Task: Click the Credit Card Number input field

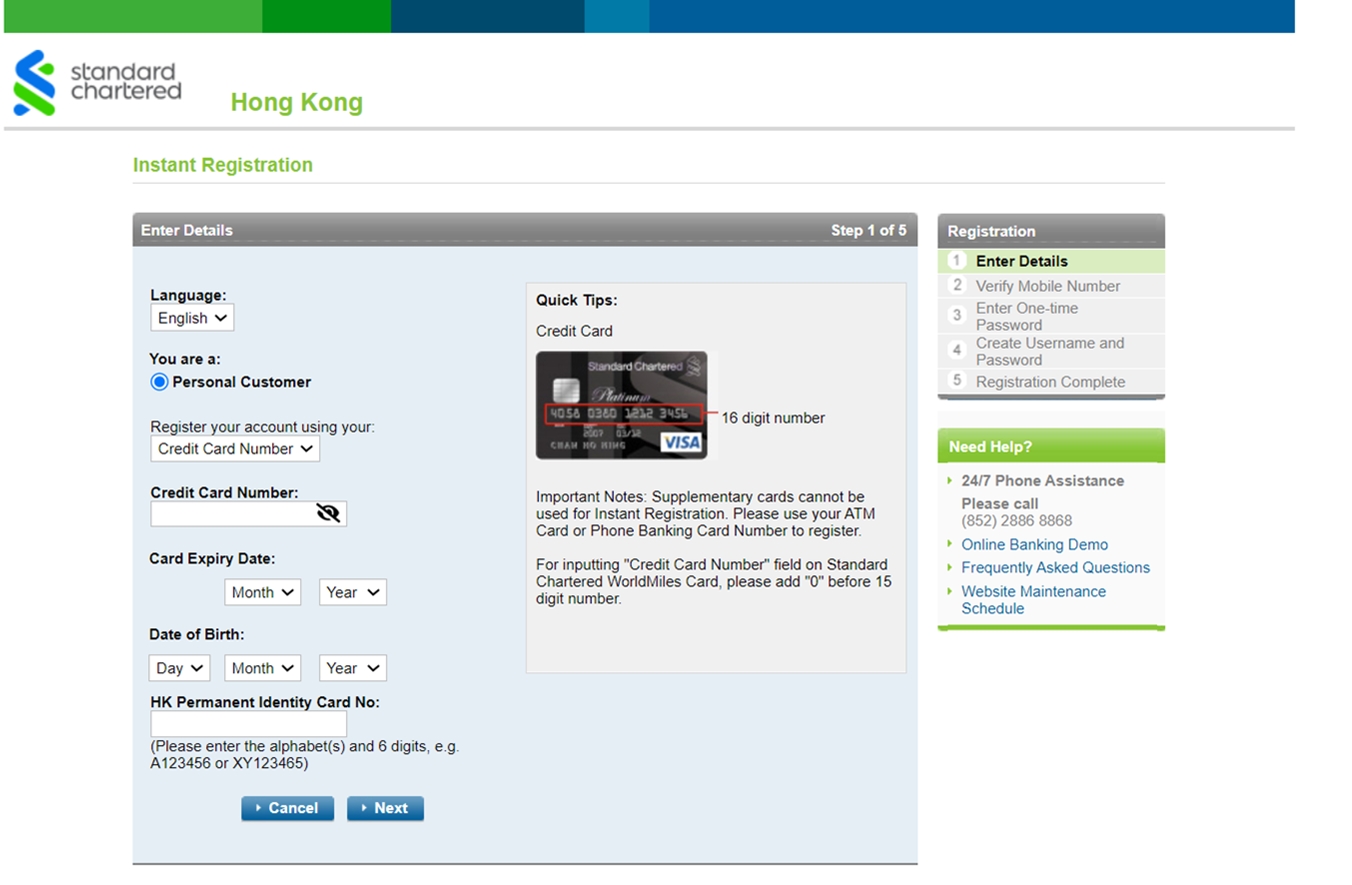Action: (x=232, y=514)
